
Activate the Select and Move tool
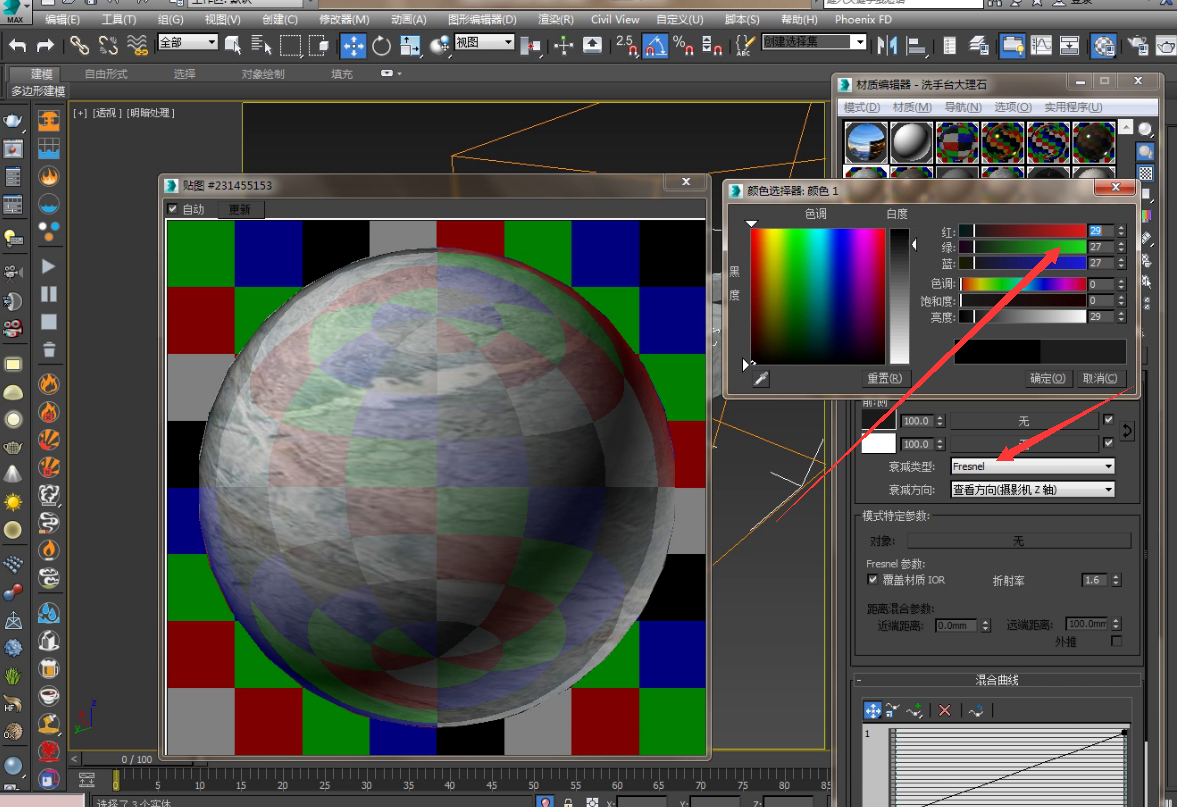[x=353, y=46]
